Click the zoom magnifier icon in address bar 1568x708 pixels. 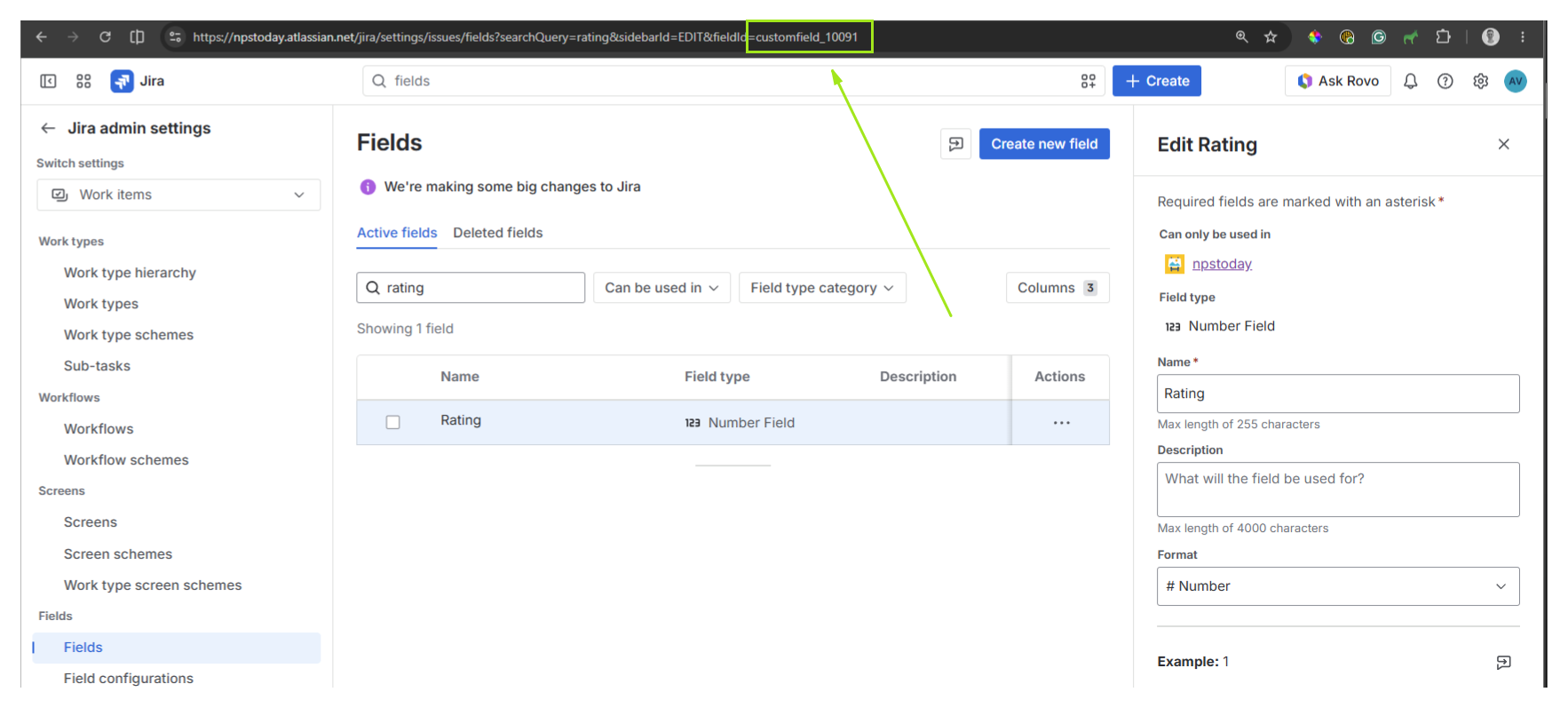pyautogui.click(x=1241, y=36)
